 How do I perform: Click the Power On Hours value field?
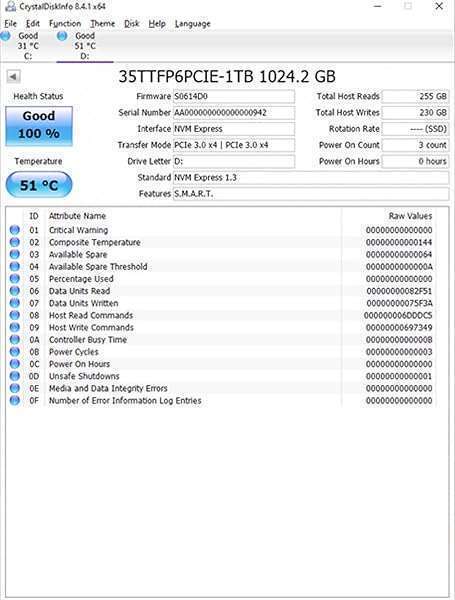pyautogui.click(x=415, y=161)
